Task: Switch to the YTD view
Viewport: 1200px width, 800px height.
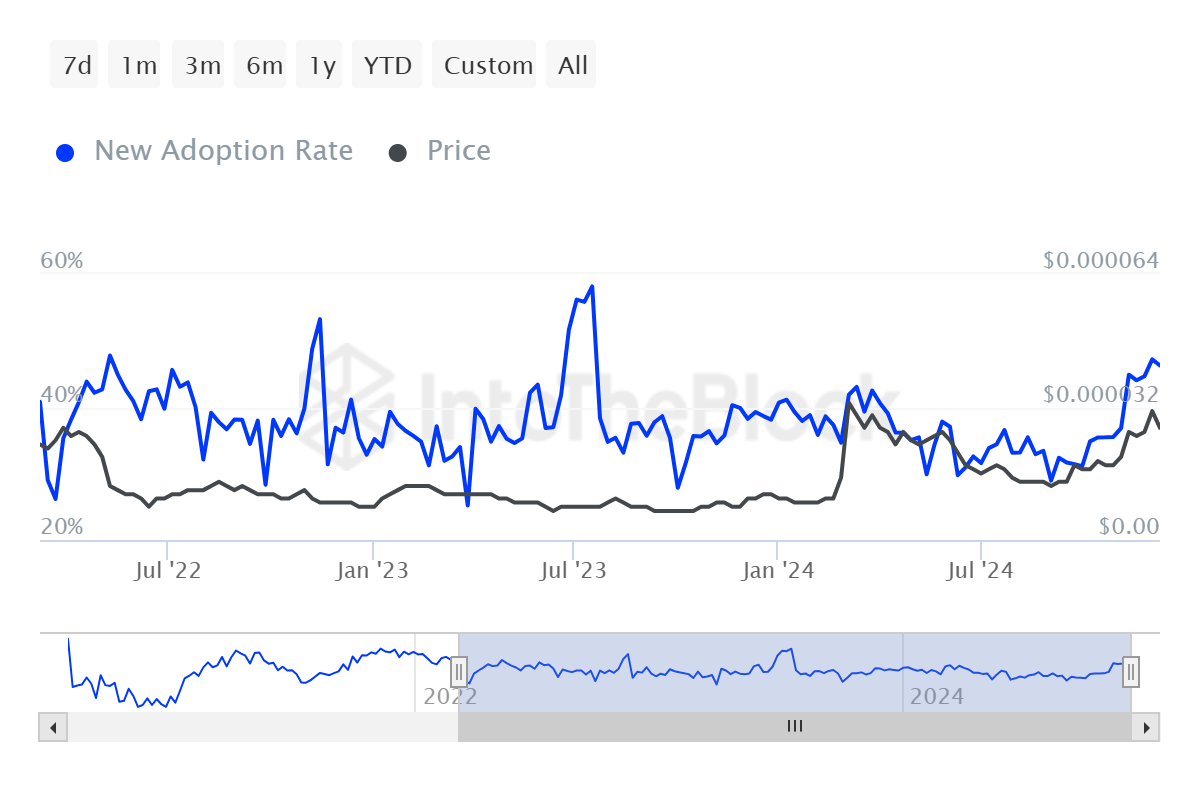Action: [387, 64]
